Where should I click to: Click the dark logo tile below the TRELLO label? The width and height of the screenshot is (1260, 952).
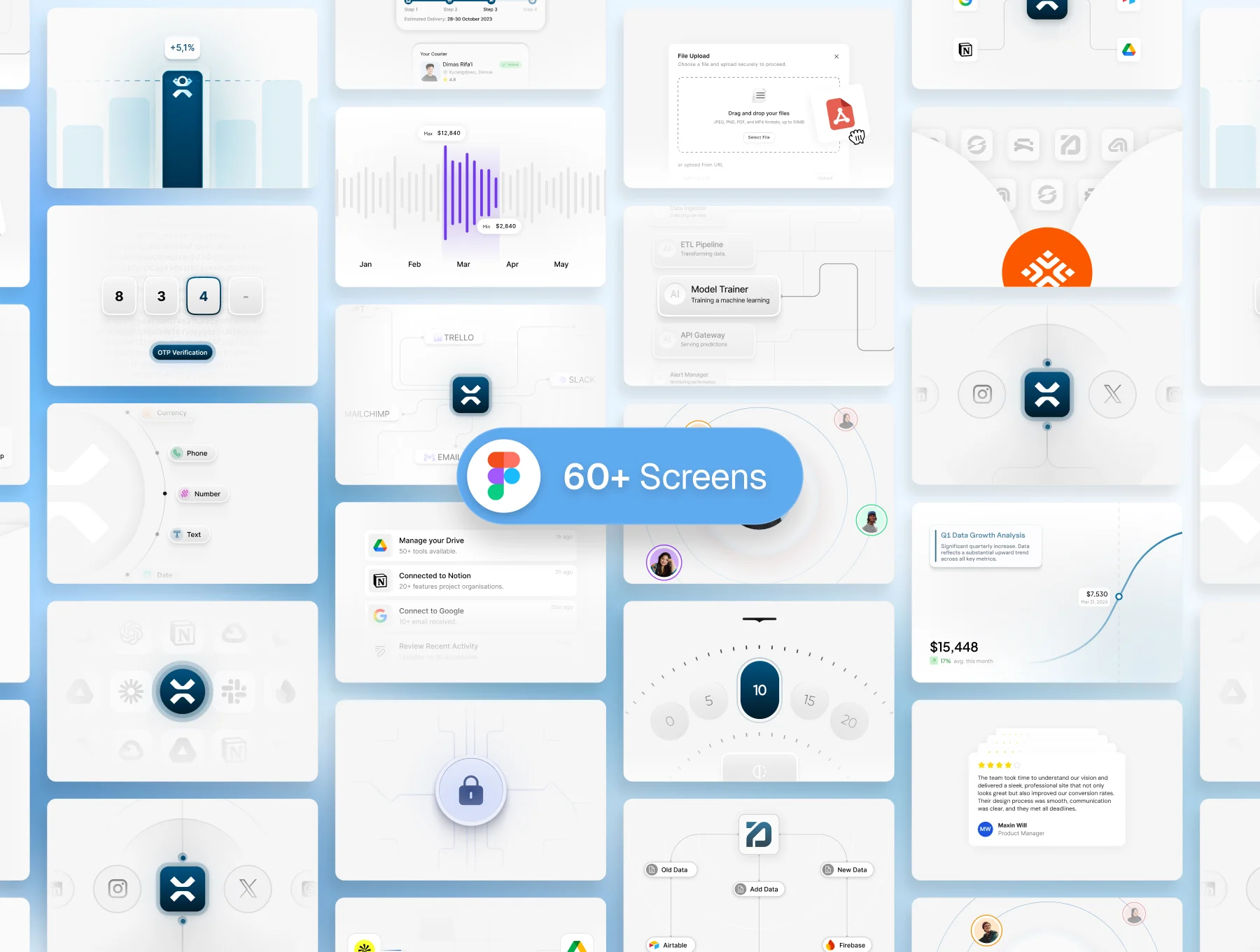tap(471, 395)
